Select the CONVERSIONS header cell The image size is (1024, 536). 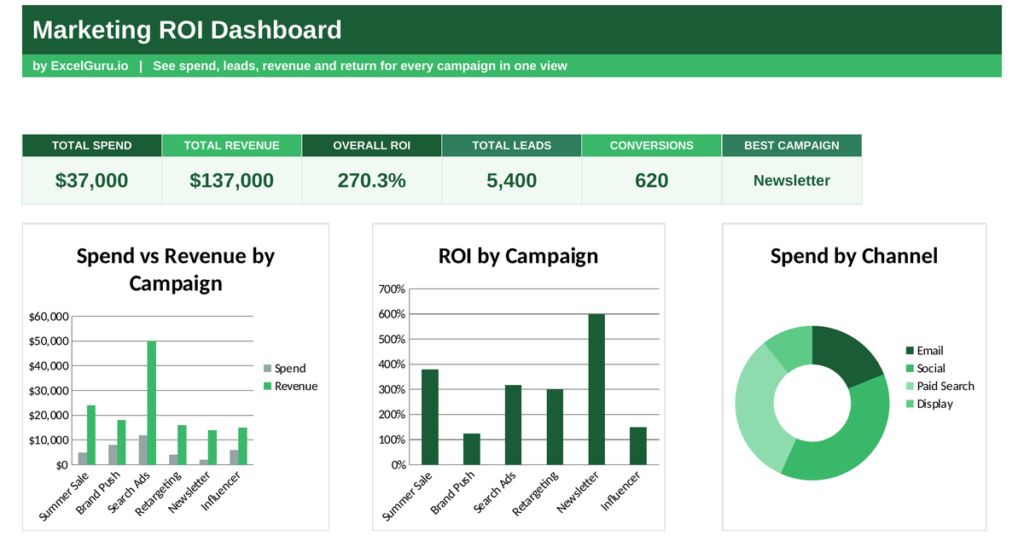(x=652, y=146)
